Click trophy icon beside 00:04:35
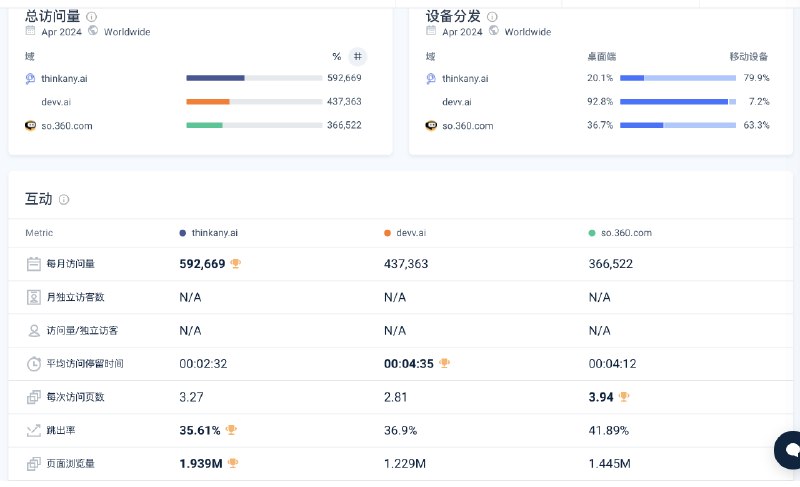800x487 pixels. pos(444,363)
